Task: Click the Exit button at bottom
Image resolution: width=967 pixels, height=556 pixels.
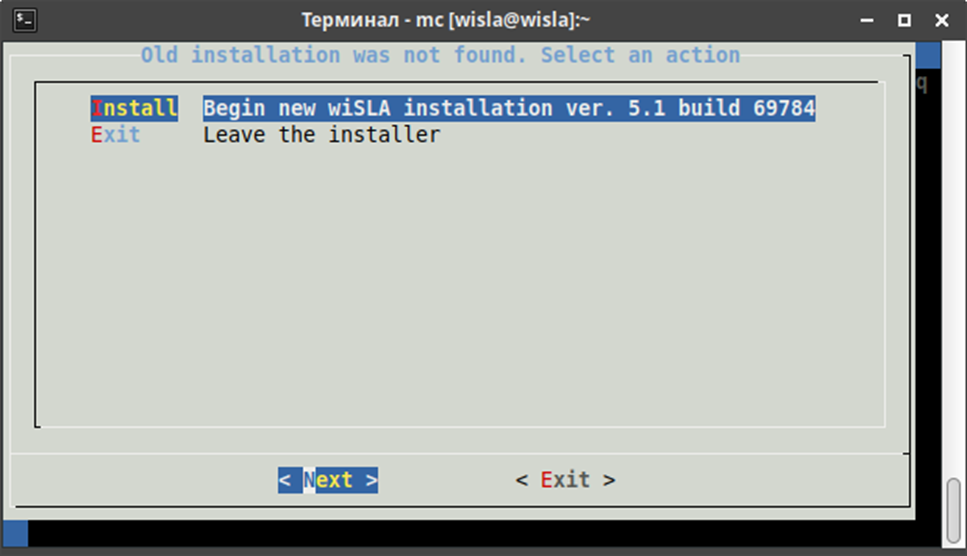Action: (x=566, y=480)
